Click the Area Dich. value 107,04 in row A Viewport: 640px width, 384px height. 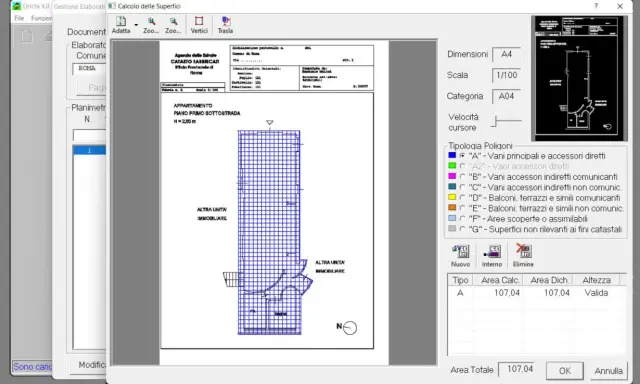pos(556,293)
